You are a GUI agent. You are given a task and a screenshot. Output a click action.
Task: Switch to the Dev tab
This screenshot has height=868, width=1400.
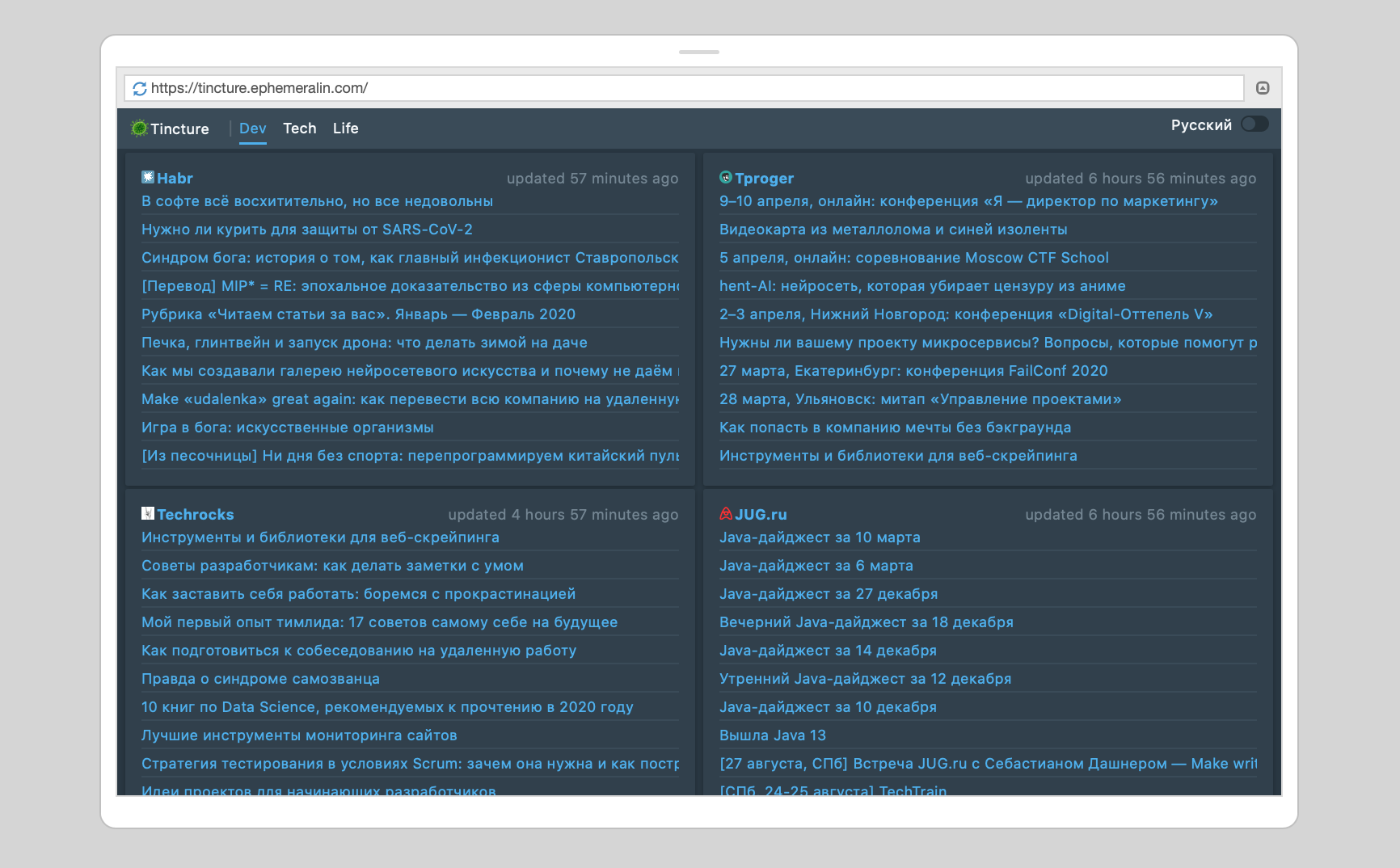(x=253, y=129)
